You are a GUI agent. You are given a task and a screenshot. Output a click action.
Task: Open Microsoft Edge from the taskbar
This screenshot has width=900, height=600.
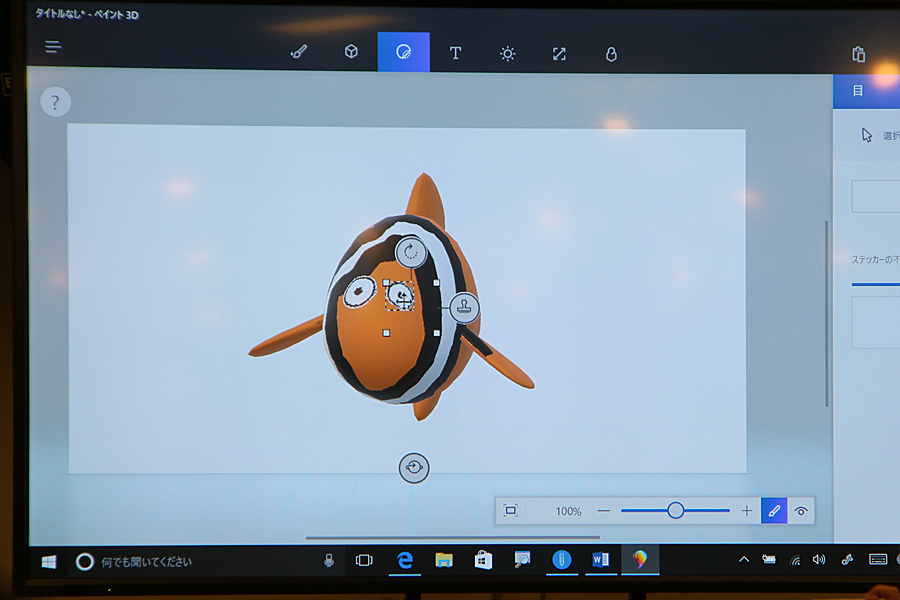(x=405, y=560)
